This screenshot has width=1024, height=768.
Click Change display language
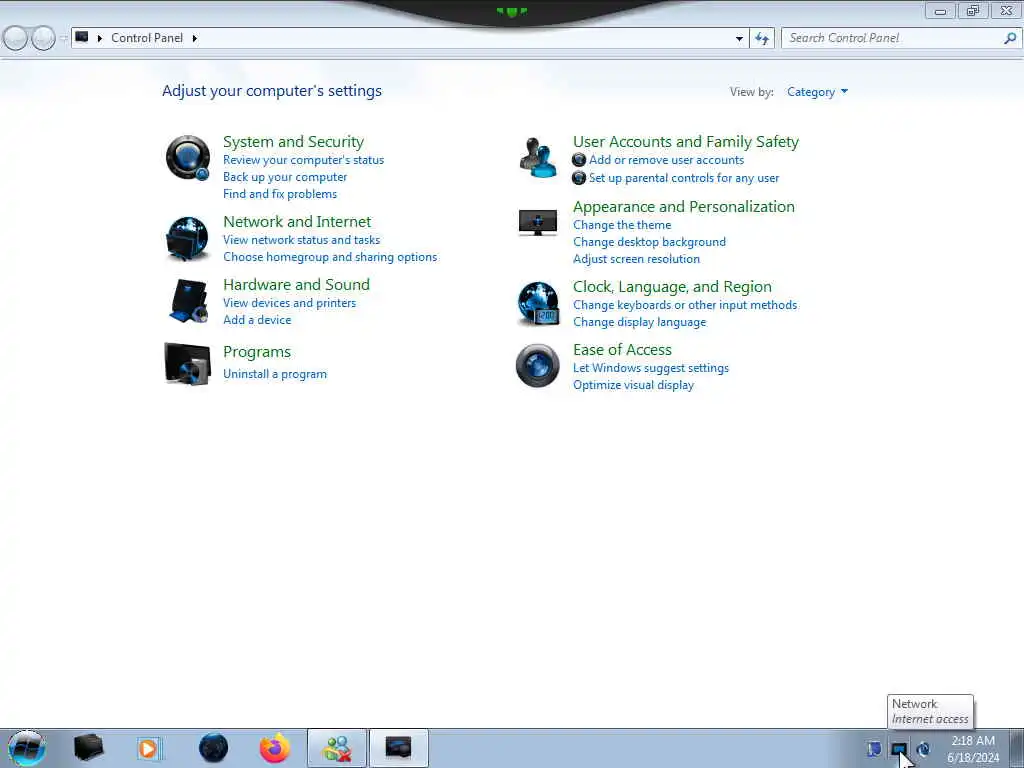point(639,322)
